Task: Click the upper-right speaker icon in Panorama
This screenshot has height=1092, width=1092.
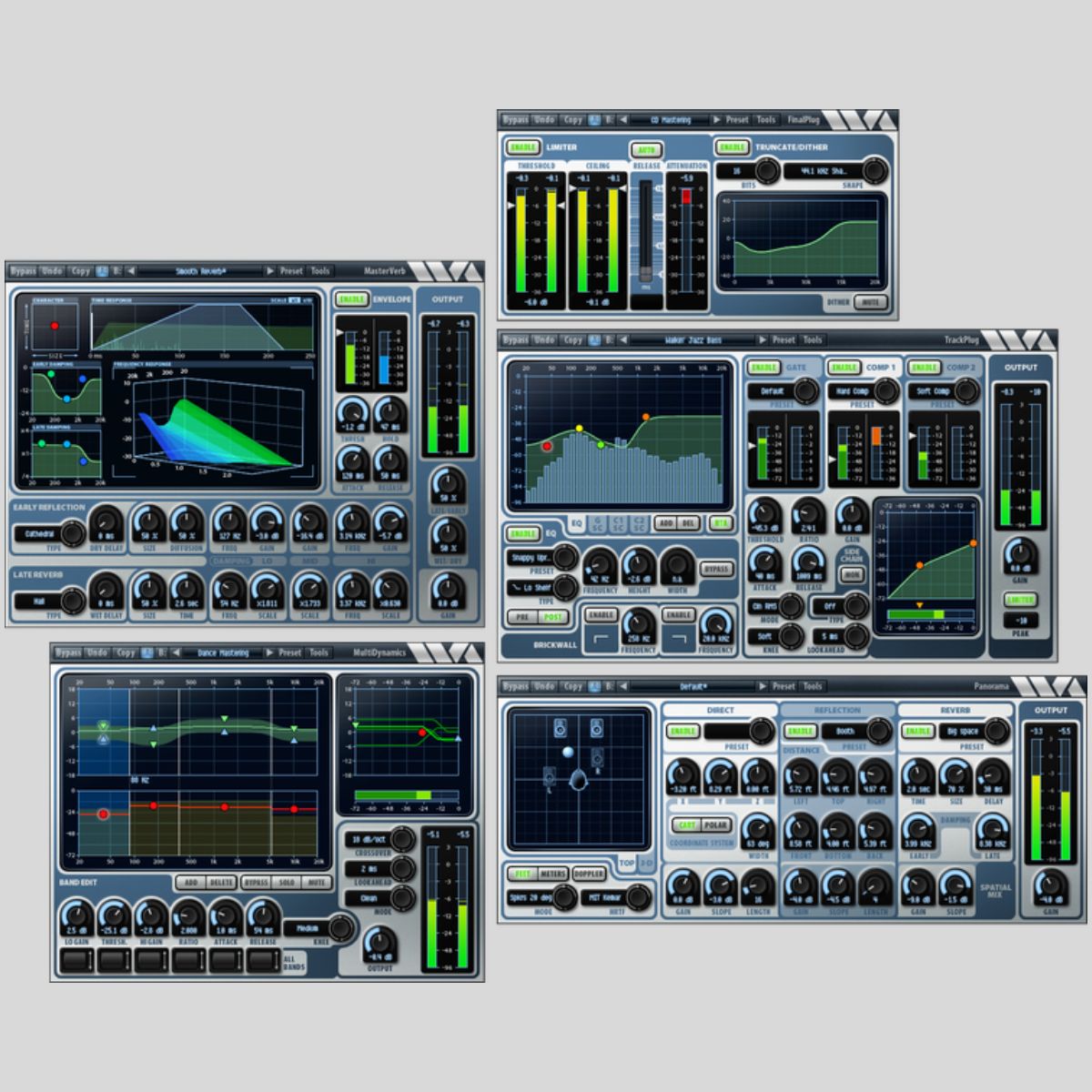Action: click(597, 727)
